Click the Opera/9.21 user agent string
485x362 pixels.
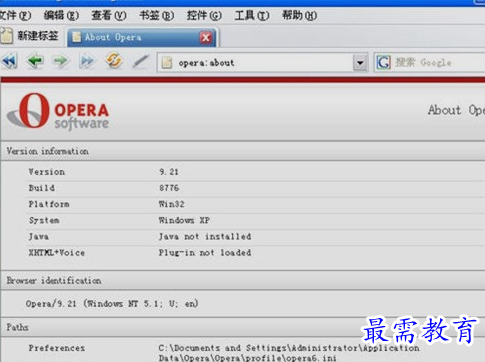point(112,304)
